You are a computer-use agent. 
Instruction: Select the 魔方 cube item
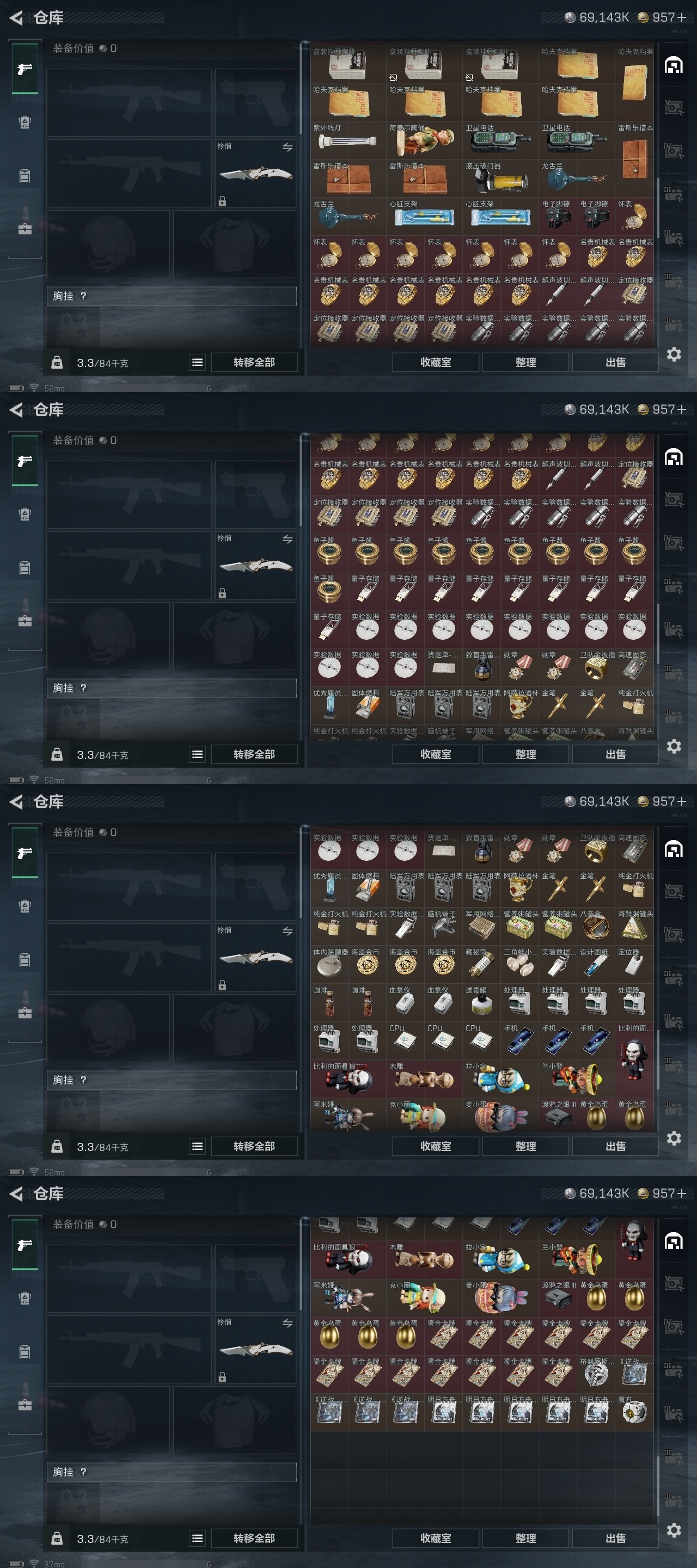[x=634, y=1412]
